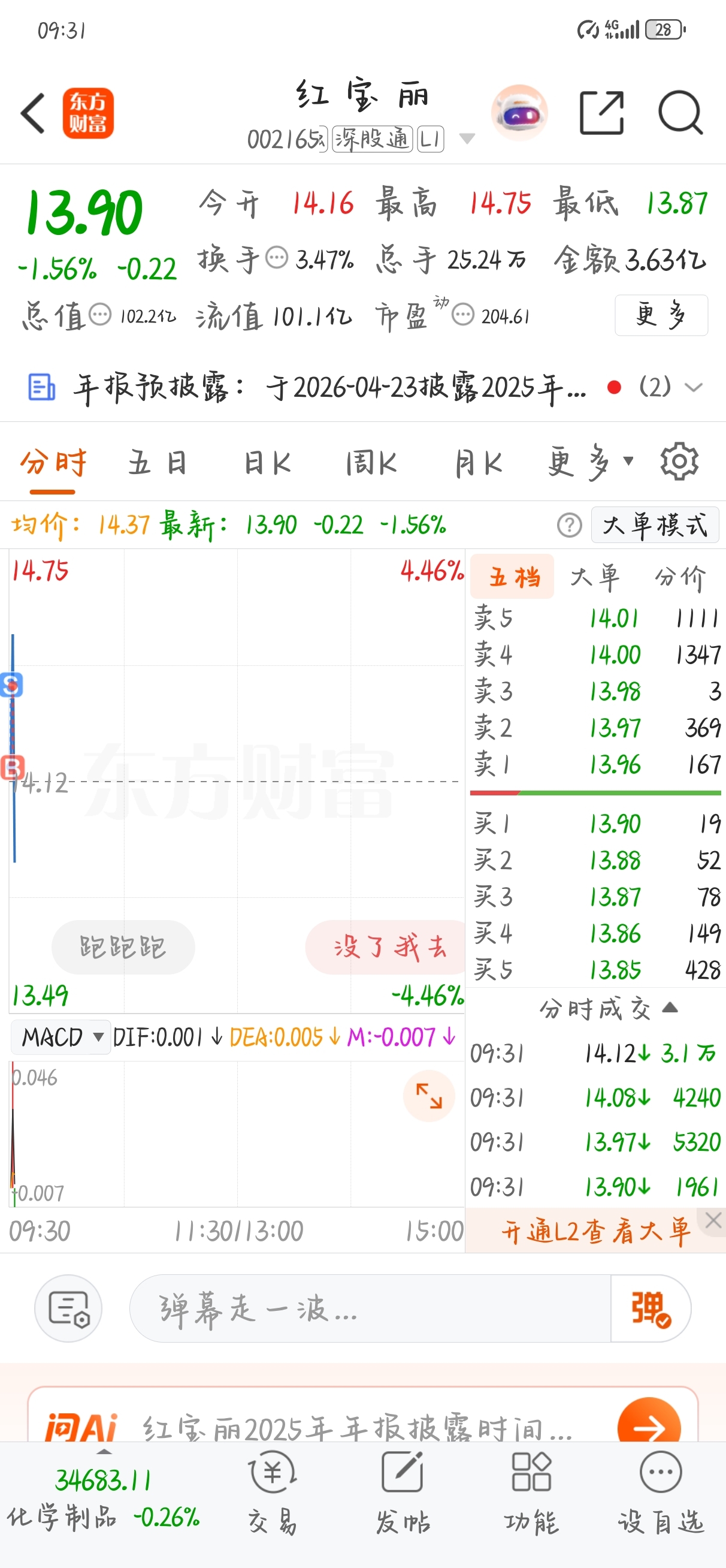Switch to the 分时 chart tab
The width and height of the screenshot is (726, 1568).
[53, 463]
